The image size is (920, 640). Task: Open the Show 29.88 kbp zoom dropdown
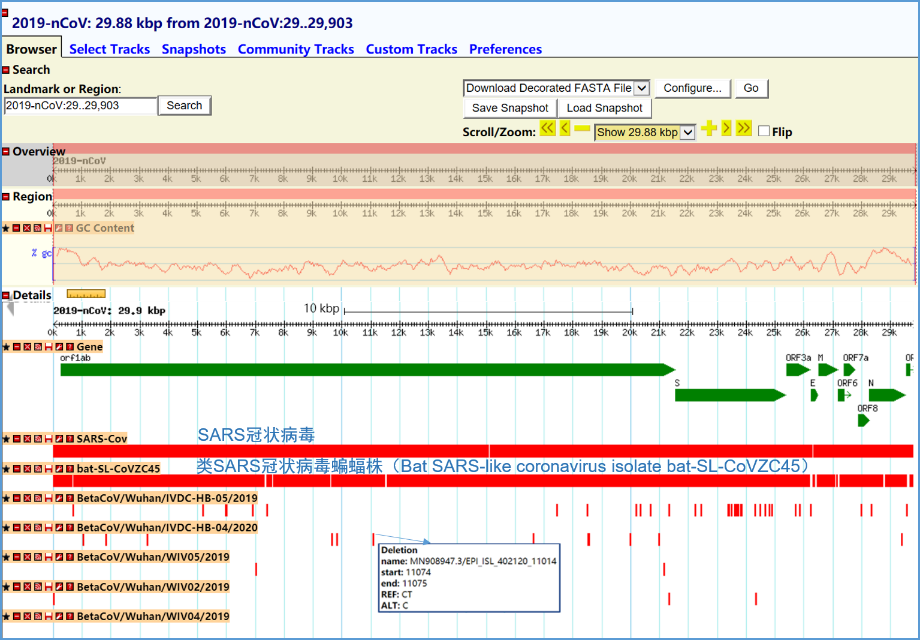pos(645,132)
